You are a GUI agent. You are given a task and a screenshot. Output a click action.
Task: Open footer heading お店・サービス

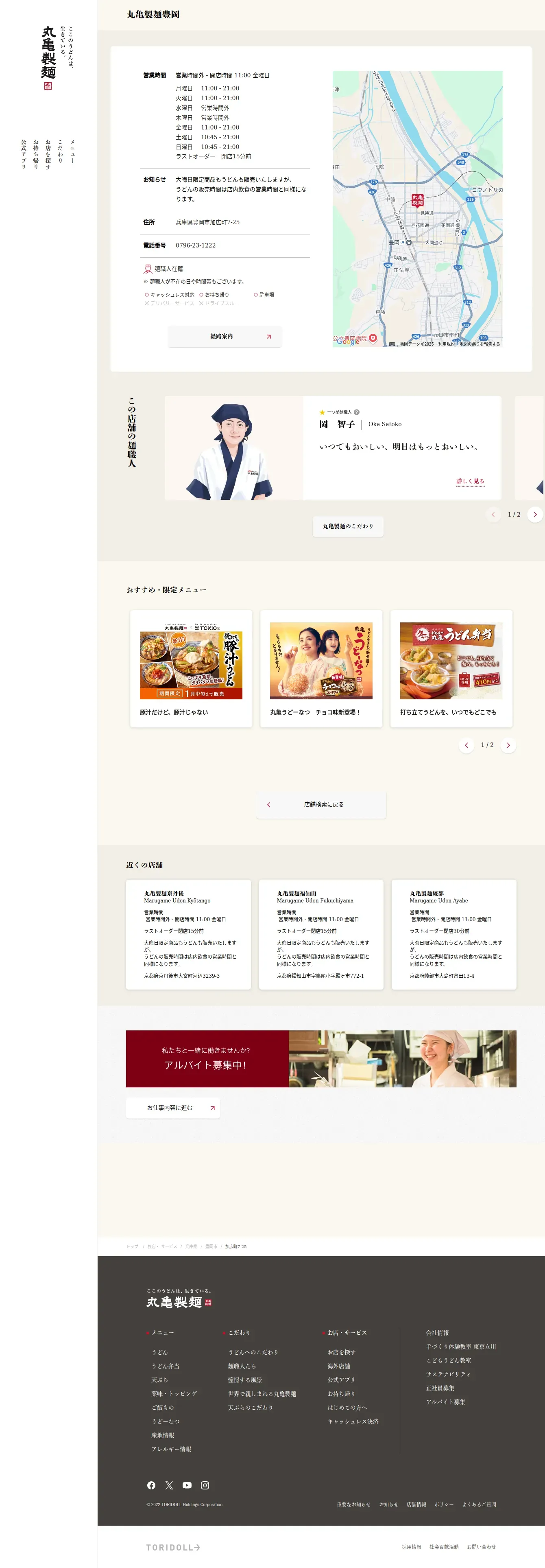pos(347,1332)
